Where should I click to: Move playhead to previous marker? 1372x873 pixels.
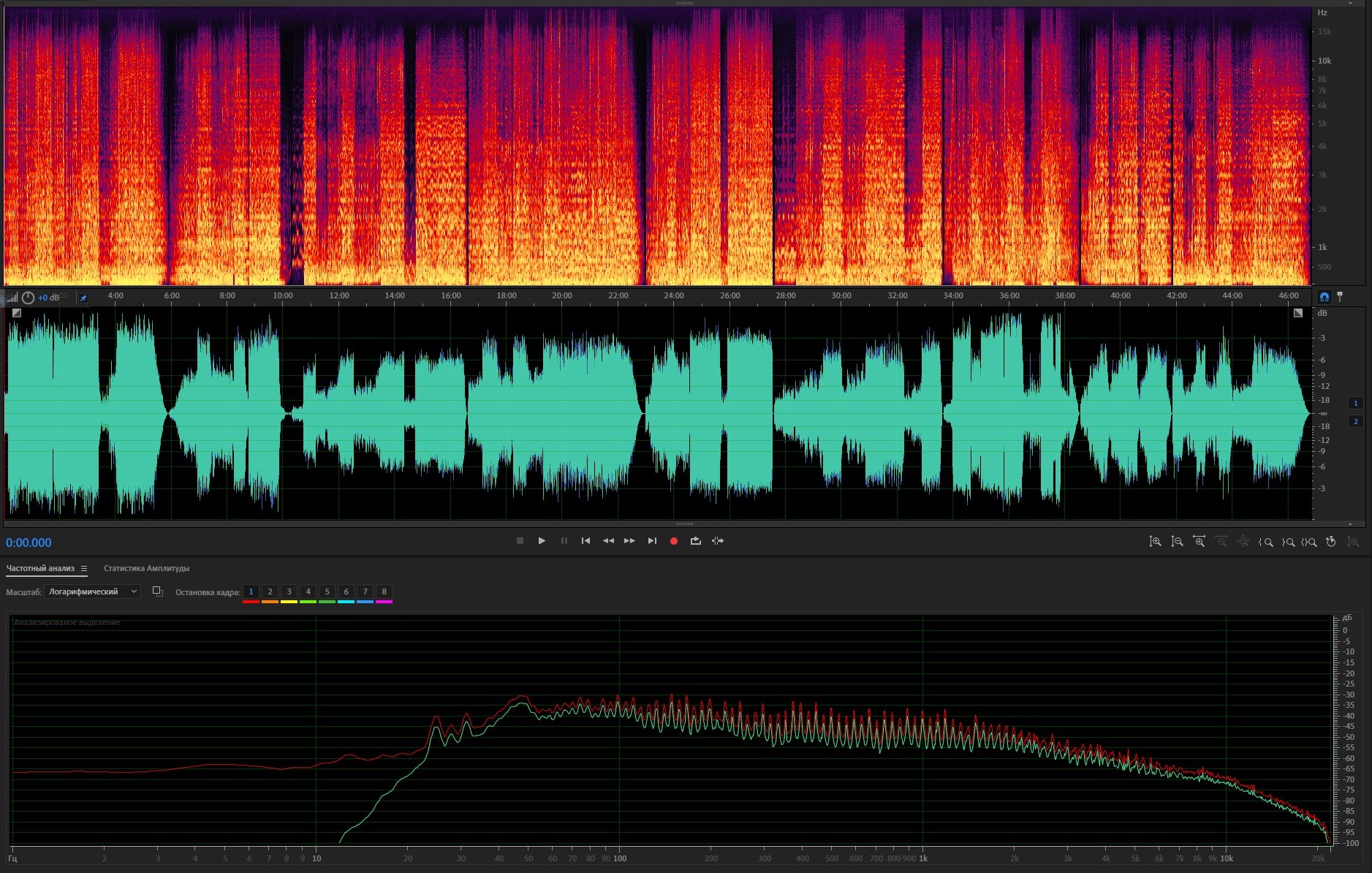[x=585, y=541]
